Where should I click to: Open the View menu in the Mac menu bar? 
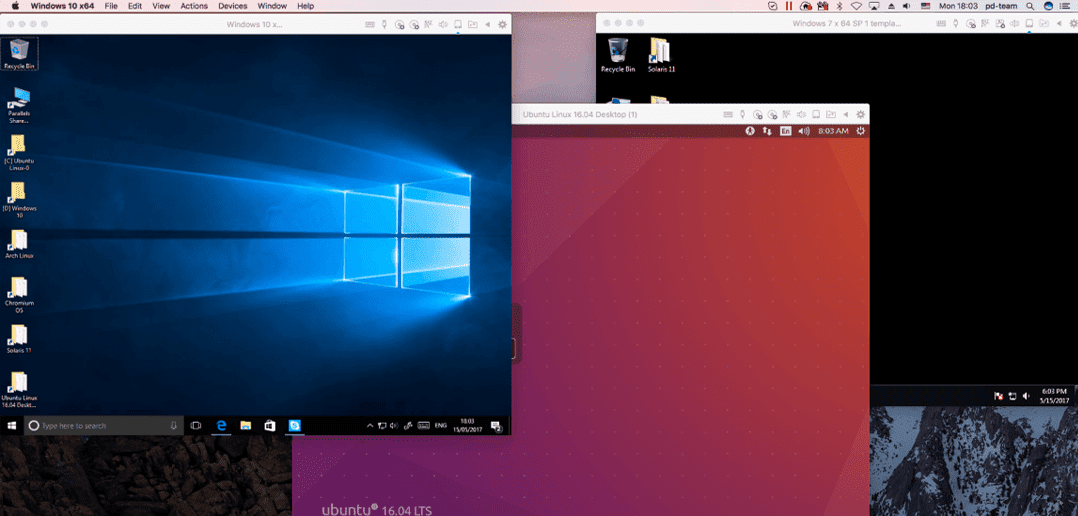[x=161, y=6]
